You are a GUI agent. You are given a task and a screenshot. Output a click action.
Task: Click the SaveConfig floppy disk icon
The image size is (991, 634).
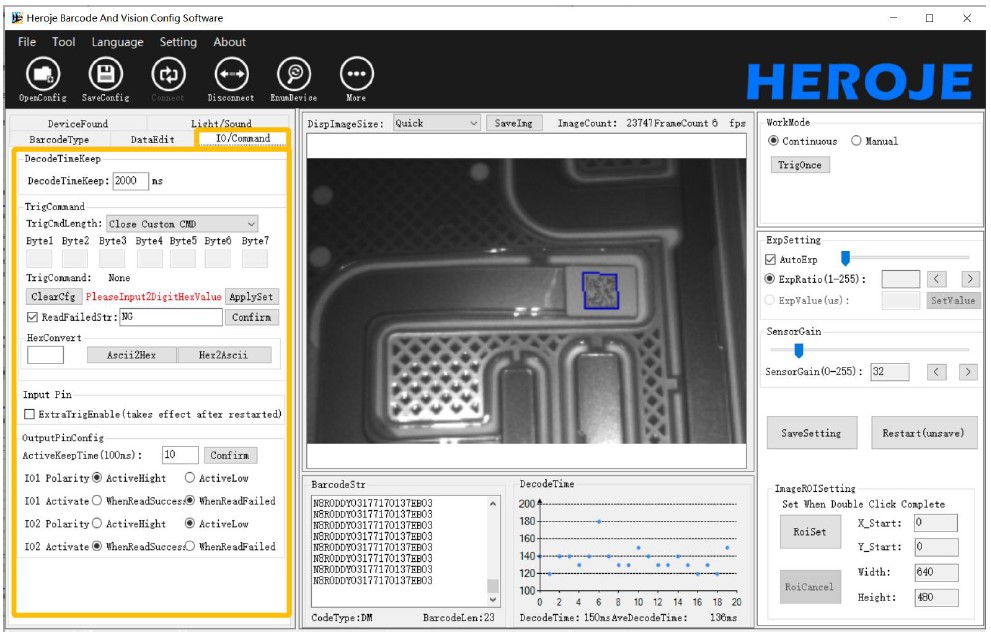pos(106,74)
